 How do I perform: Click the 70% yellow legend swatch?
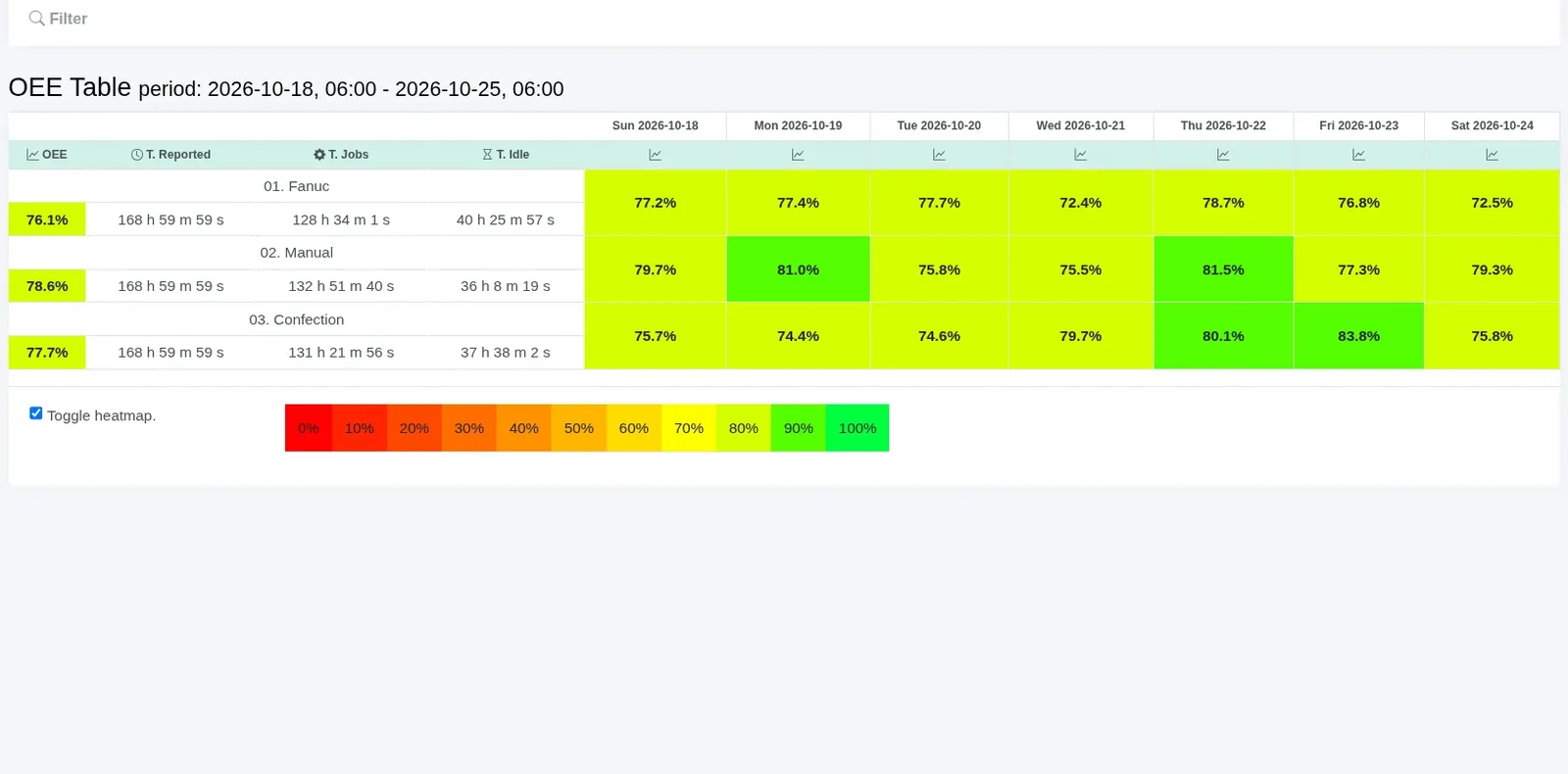click(x=689, y=428)
